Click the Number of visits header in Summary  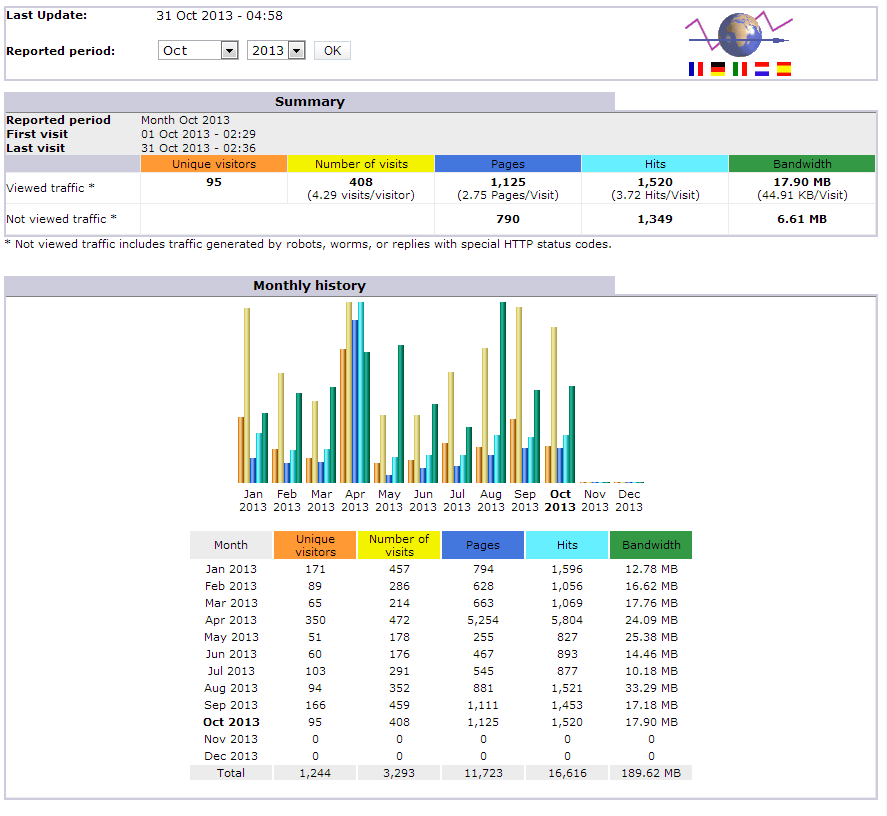[x=361, y=164]
